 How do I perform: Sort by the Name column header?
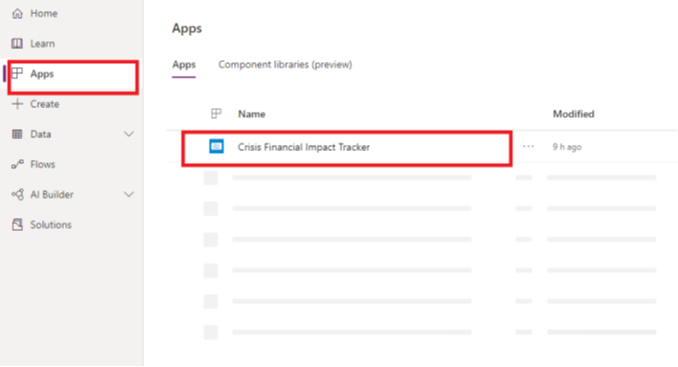point(252,114)
